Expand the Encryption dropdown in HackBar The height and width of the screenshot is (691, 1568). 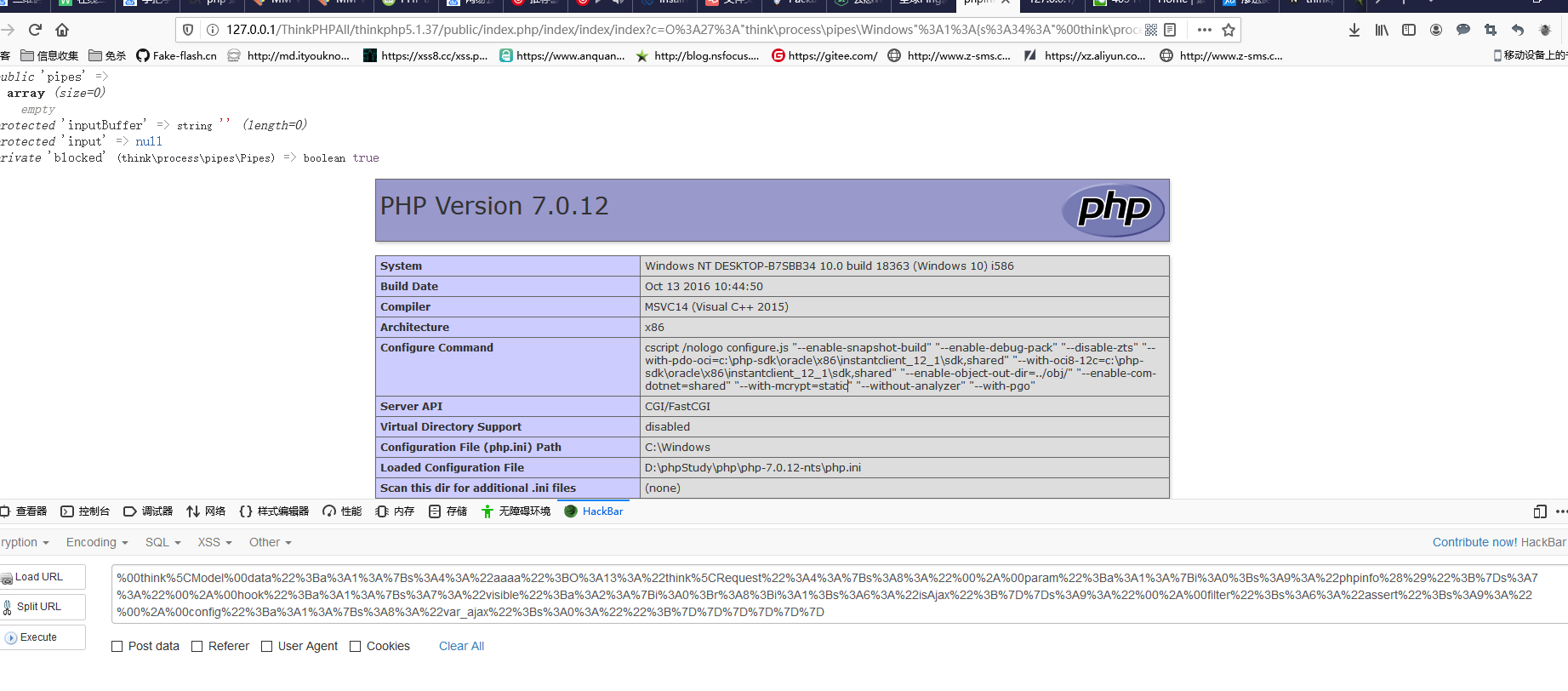[25, 542]
